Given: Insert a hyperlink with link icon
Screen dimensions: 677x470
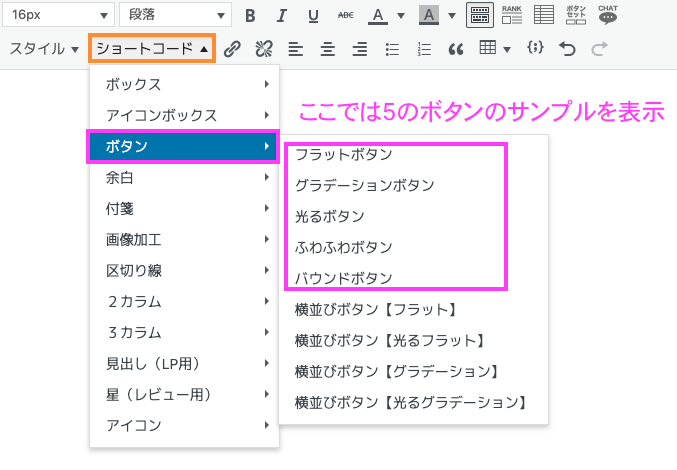Looking at the screenshot, I should point(232,49).
